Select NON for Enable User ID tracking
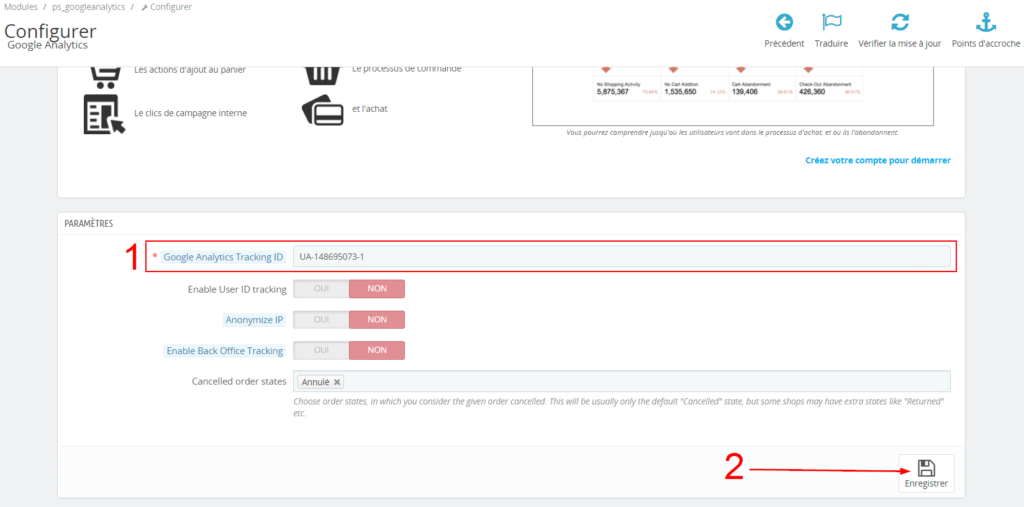The width and height of the screenshot is (1024, 507). point(377,289)
